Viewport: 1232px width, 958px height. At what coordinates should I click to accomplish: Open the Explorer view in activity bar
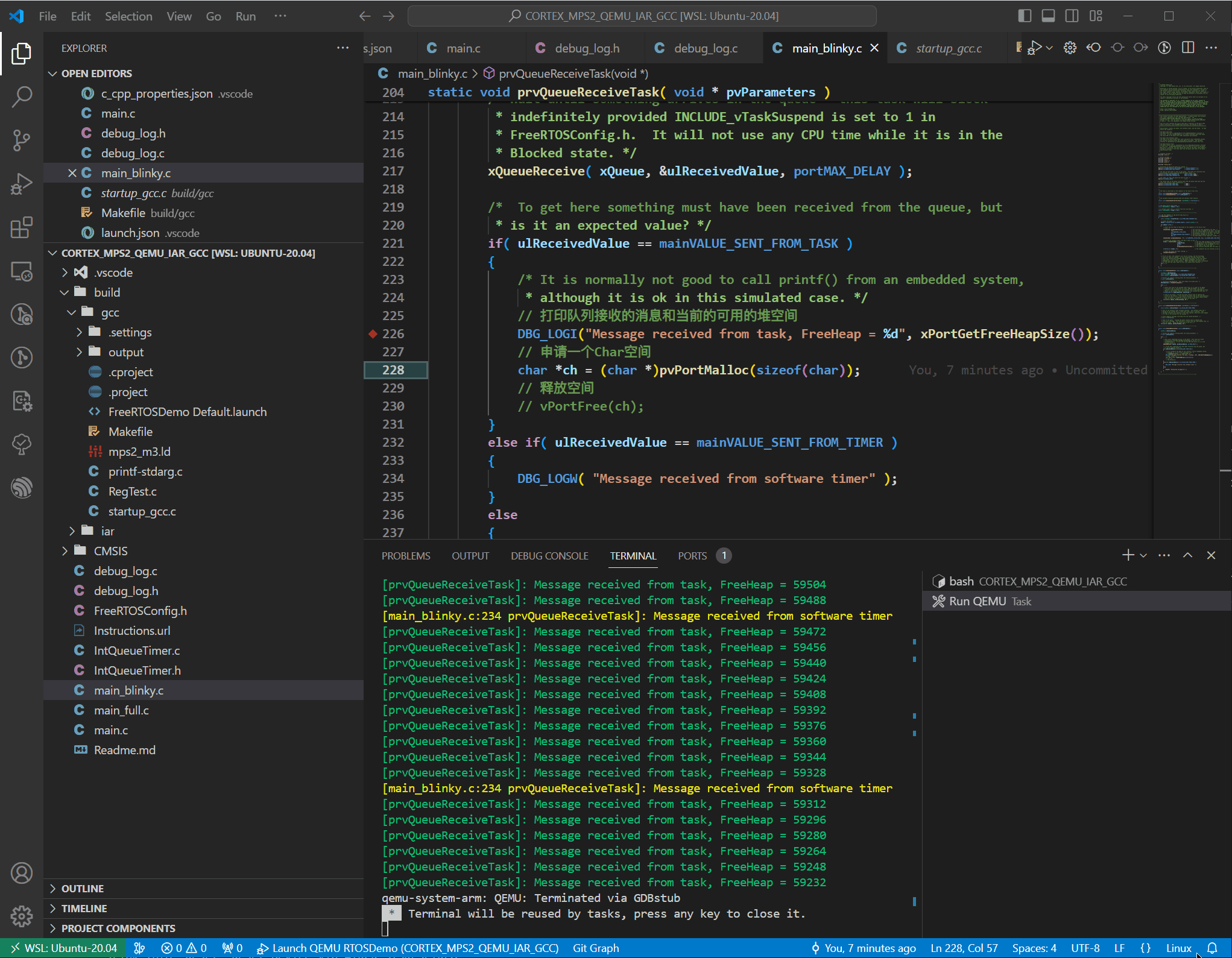point(22,53)
